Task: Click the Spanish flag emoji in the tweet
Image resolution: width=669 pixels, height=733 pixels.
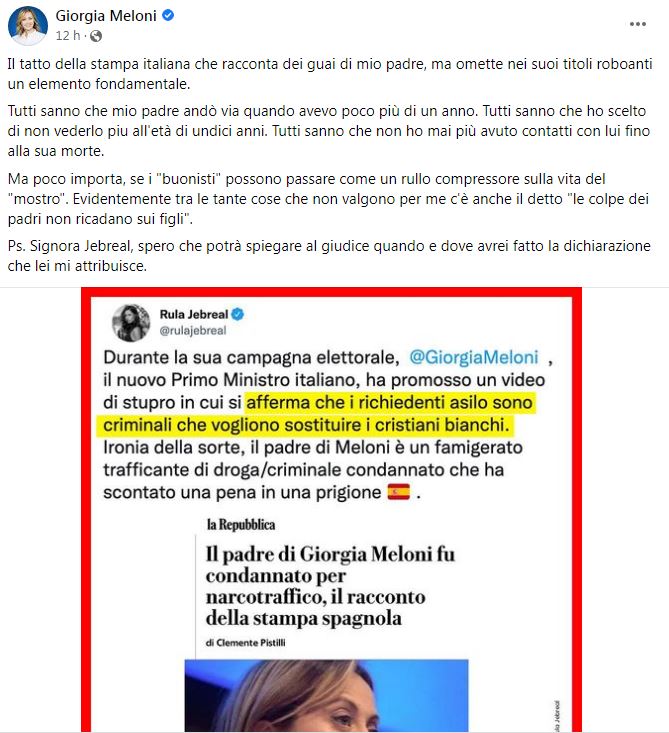Action: point(399,492)
